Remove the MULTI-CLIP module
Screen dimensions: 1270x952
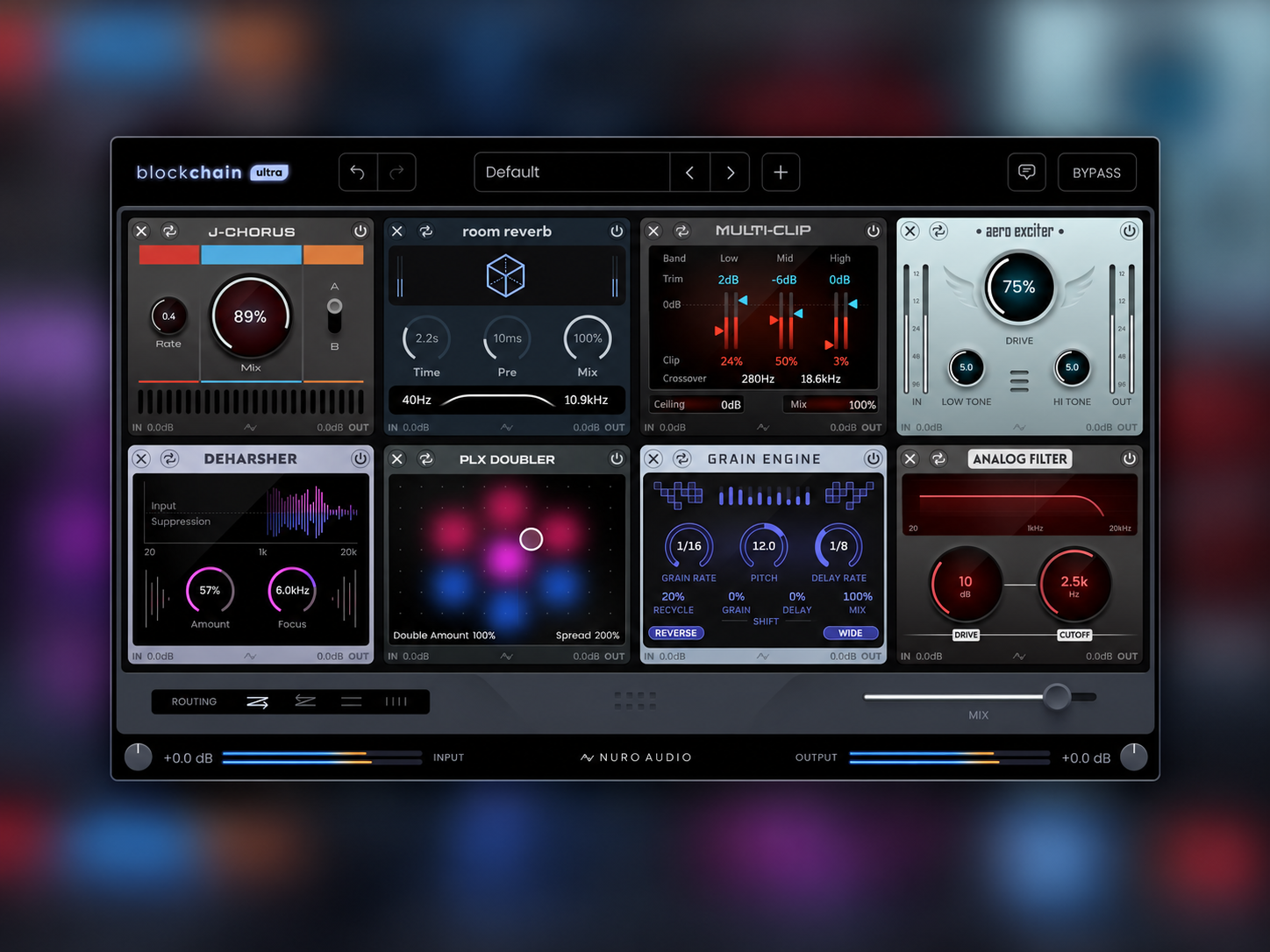[653, 231]
